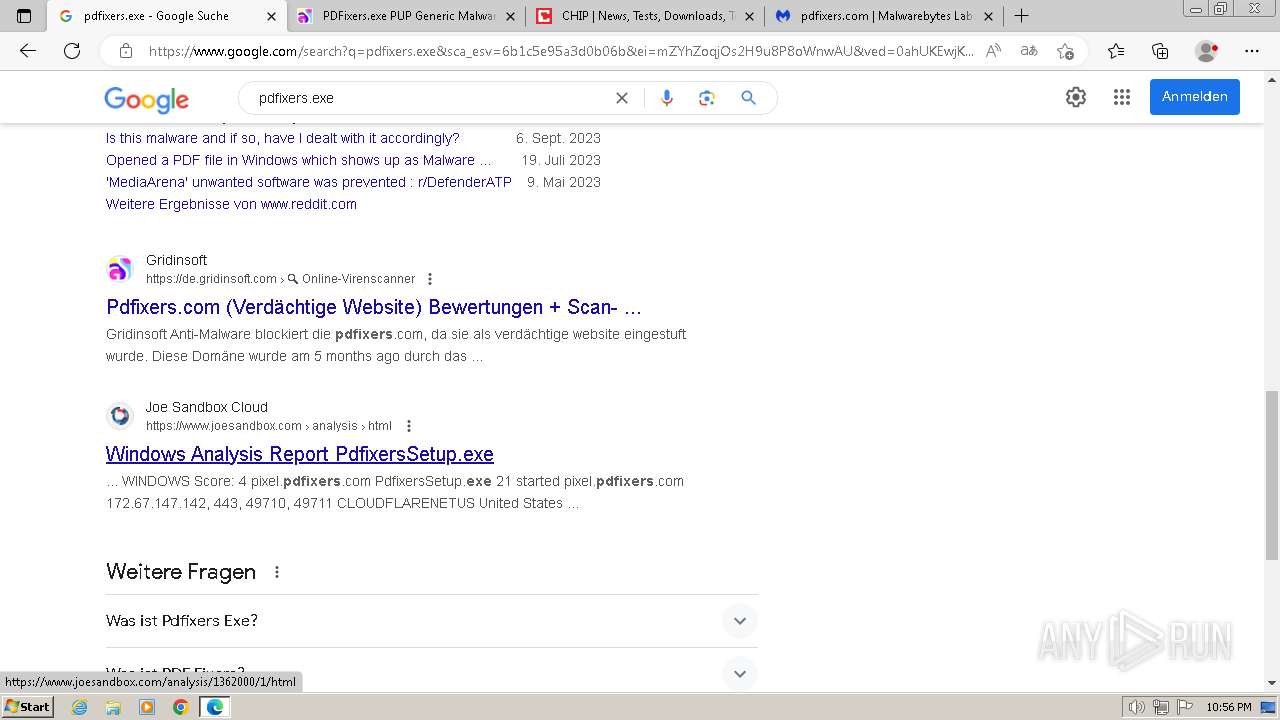Click 'Weitere Fragen' heading
The image size is (1280, 720).
click(181, 572)
